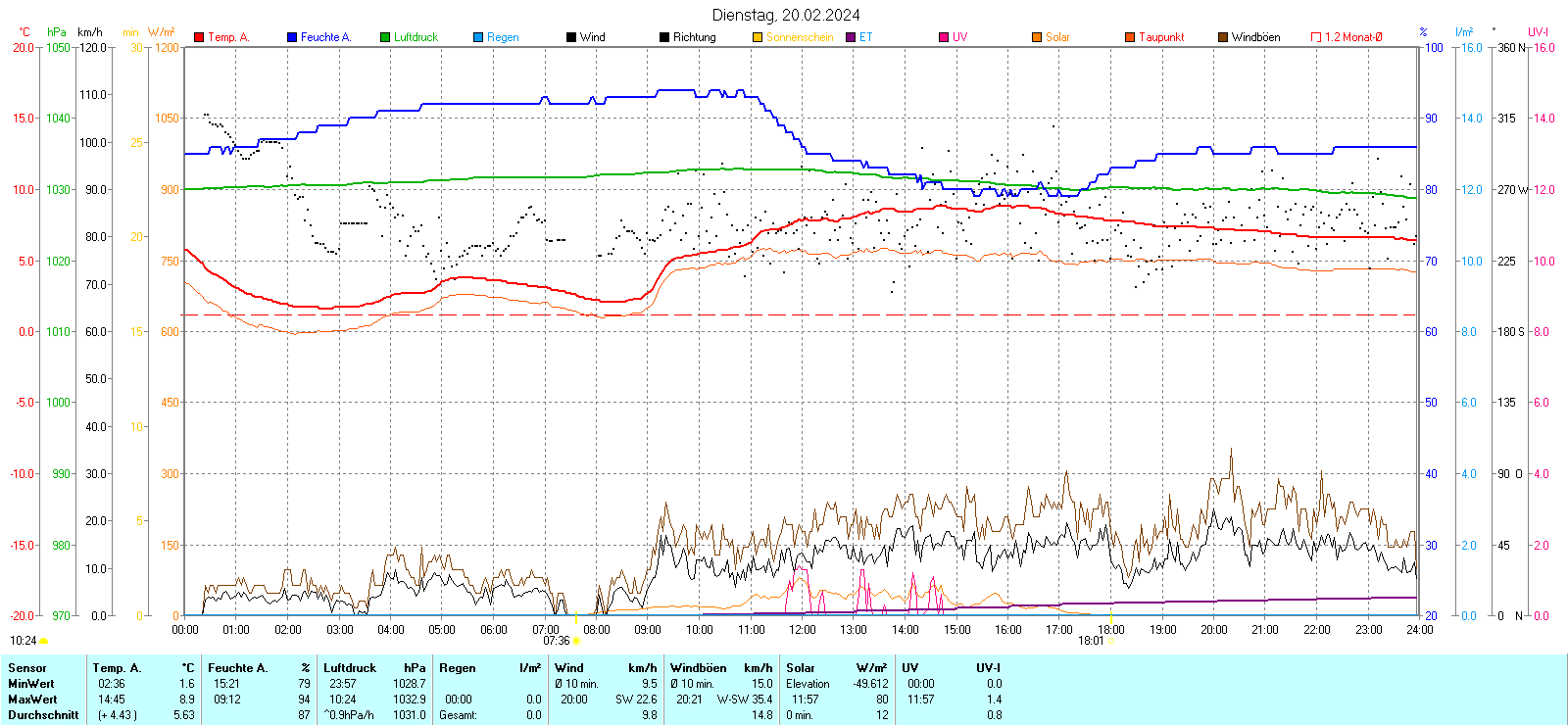Image resolution: width=1568 pixels, height=725 pixels.
Task: Click the Regen legend square
Action: (x=478, y=37)
